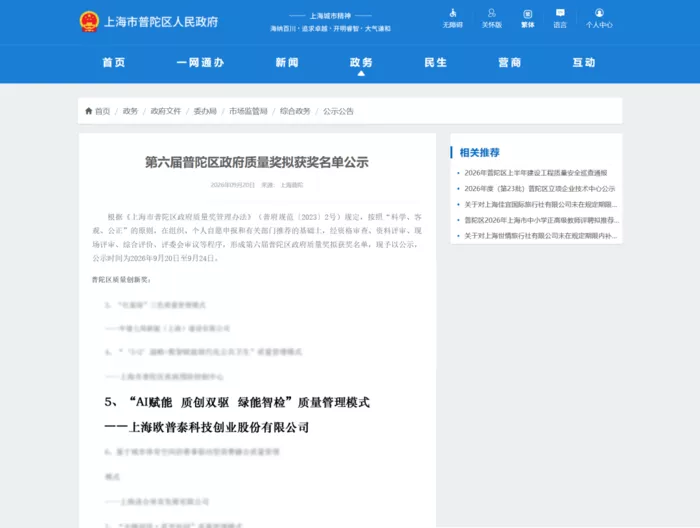Select 政务 navigation item
Screen dimensions: 700x528
[361, 62]
